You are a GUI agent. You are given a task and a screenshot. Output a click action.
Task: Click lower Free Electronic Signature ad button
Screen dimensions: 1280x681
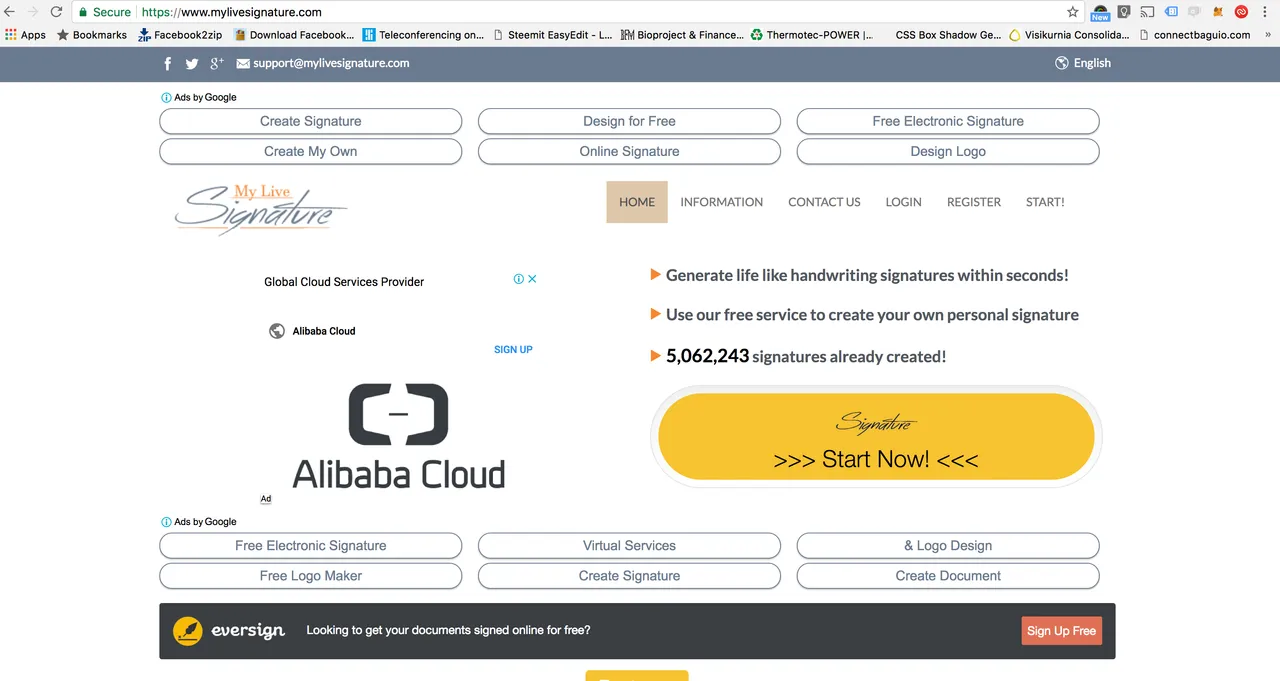click(x=311, y=546)
